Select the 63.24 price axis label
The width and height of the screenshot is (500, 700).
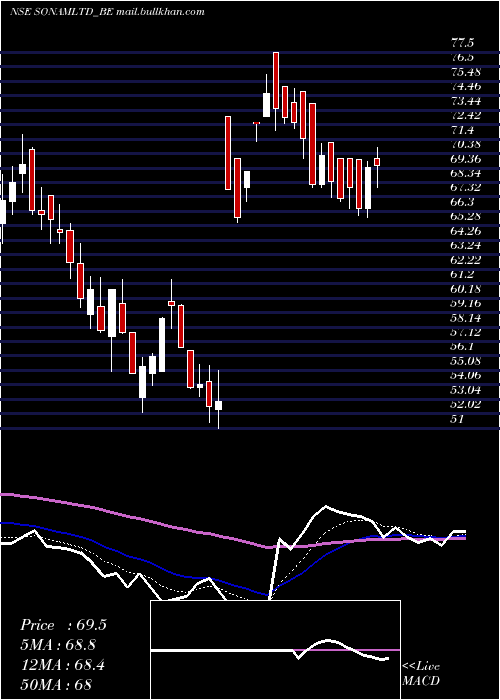click(465, 246)
